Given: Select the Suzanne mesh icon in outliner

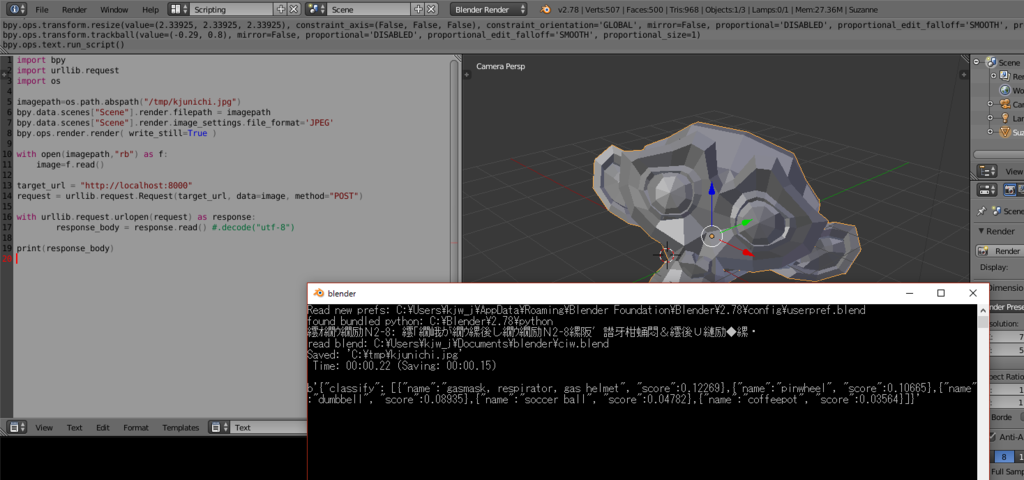Looking at the screenshot, I should click(x=1005, y=132).
